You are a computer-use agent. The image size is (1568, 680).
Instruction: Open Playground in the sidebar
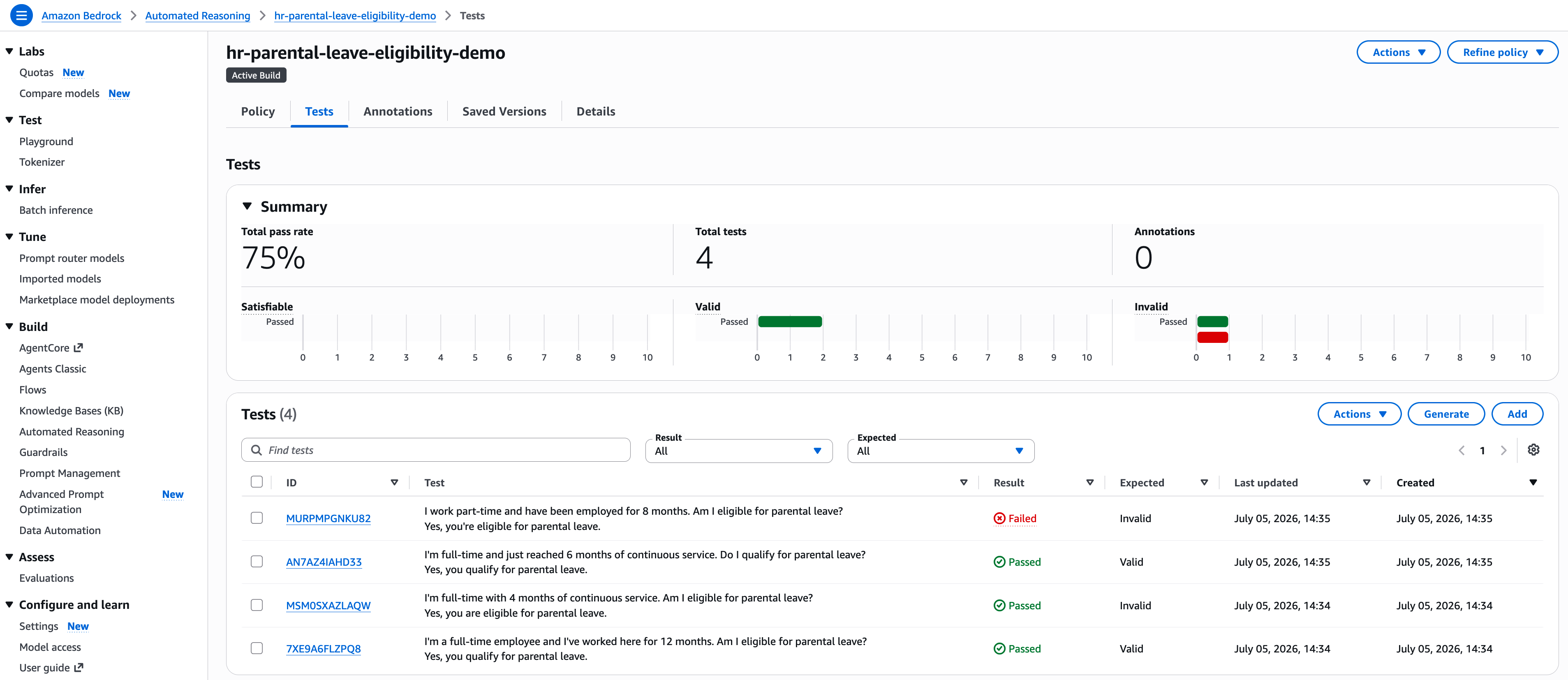(46, 141)
